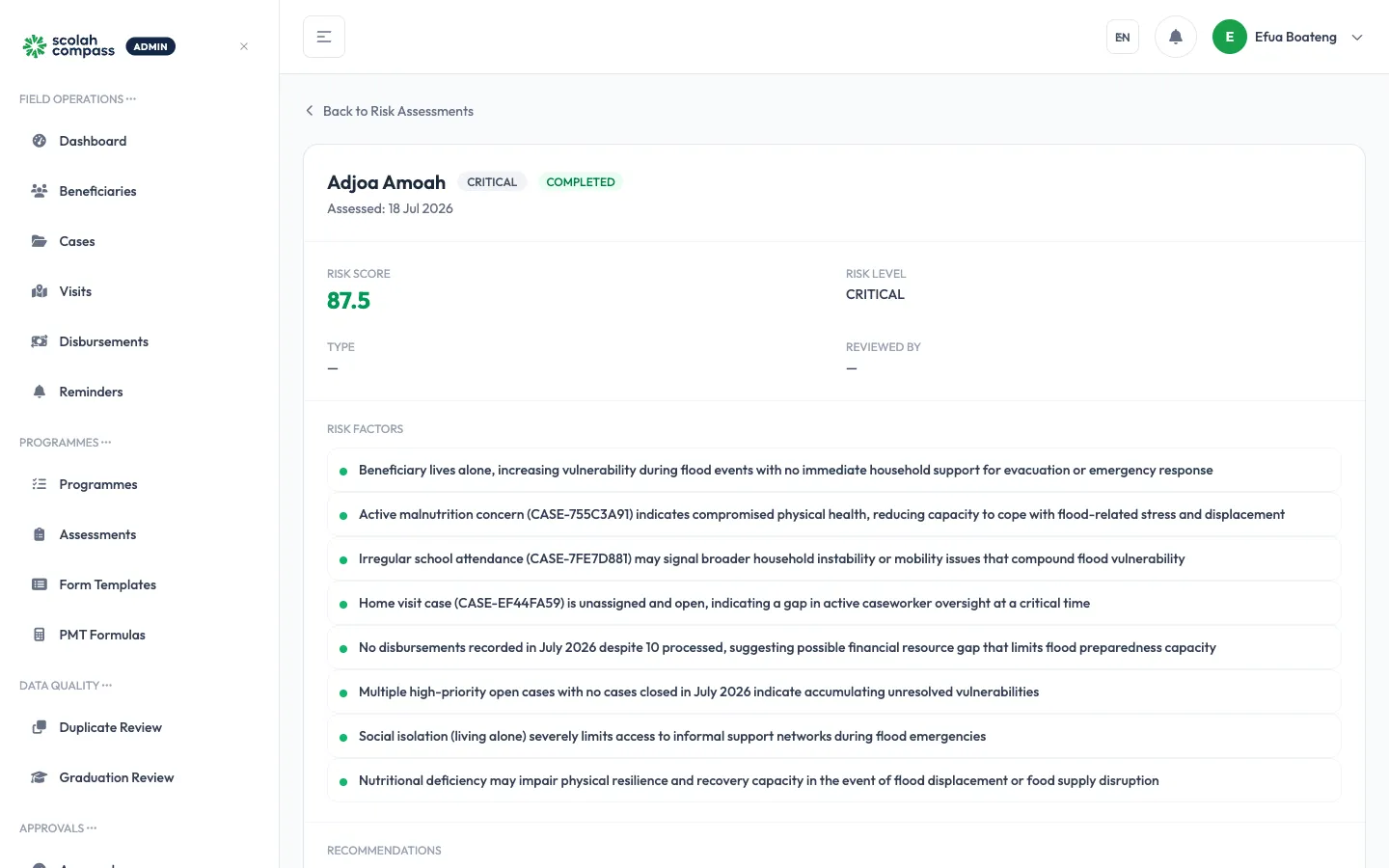Image resolution: width=1389 pixels, height=868 pixels.
Task: Click the Visits map icon
Action: (x=40, y=291)
